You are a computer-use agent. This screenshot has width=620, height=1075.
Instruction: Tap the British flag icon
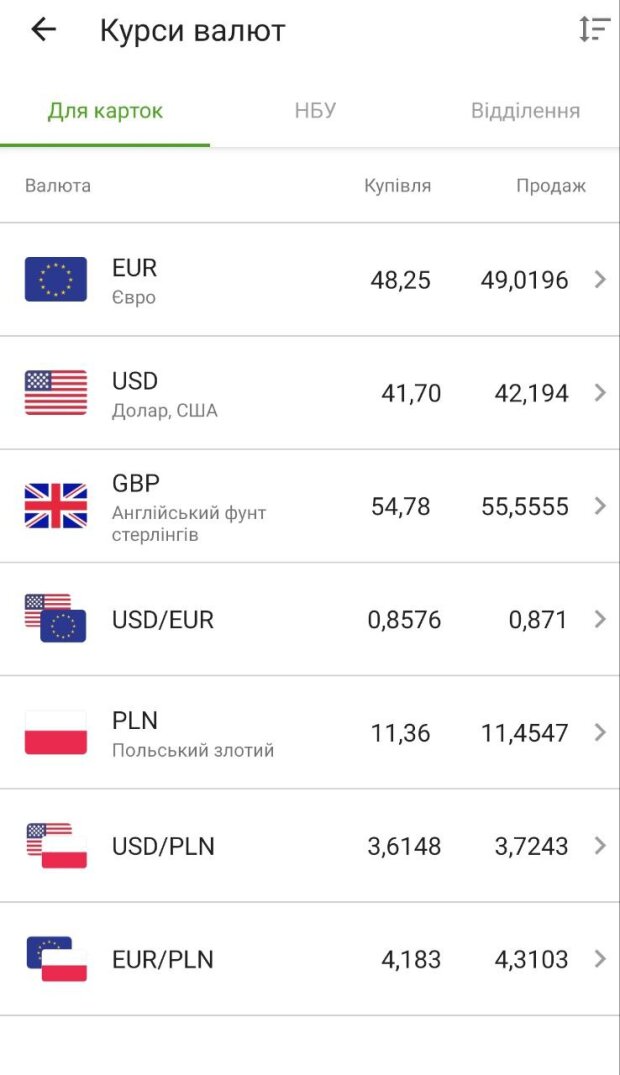coord(56,506)
